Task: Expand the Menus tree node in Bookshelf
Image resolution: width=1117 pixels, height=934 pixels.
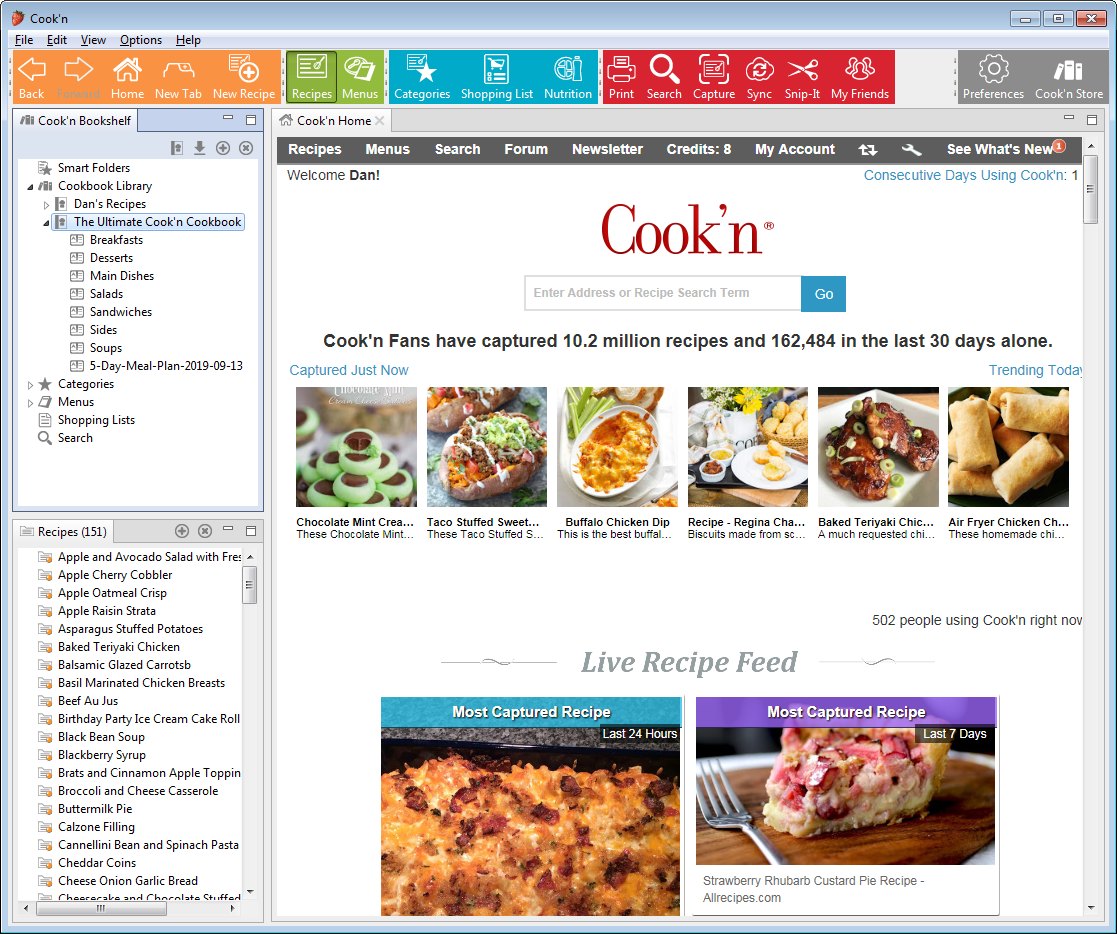Action: click(x=30, y=403)
